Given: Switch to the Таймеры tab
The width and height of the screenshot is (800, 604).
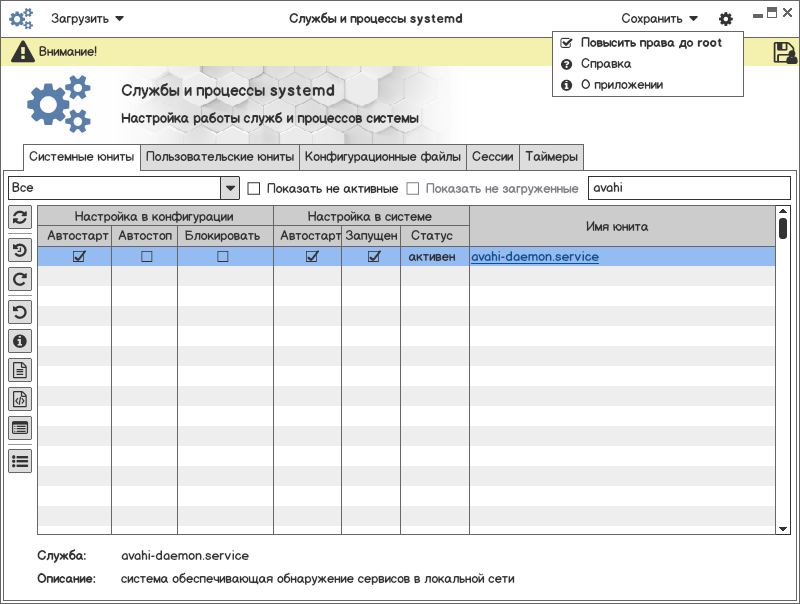Looking at the screenshot, I should click(x=551, y=157).
